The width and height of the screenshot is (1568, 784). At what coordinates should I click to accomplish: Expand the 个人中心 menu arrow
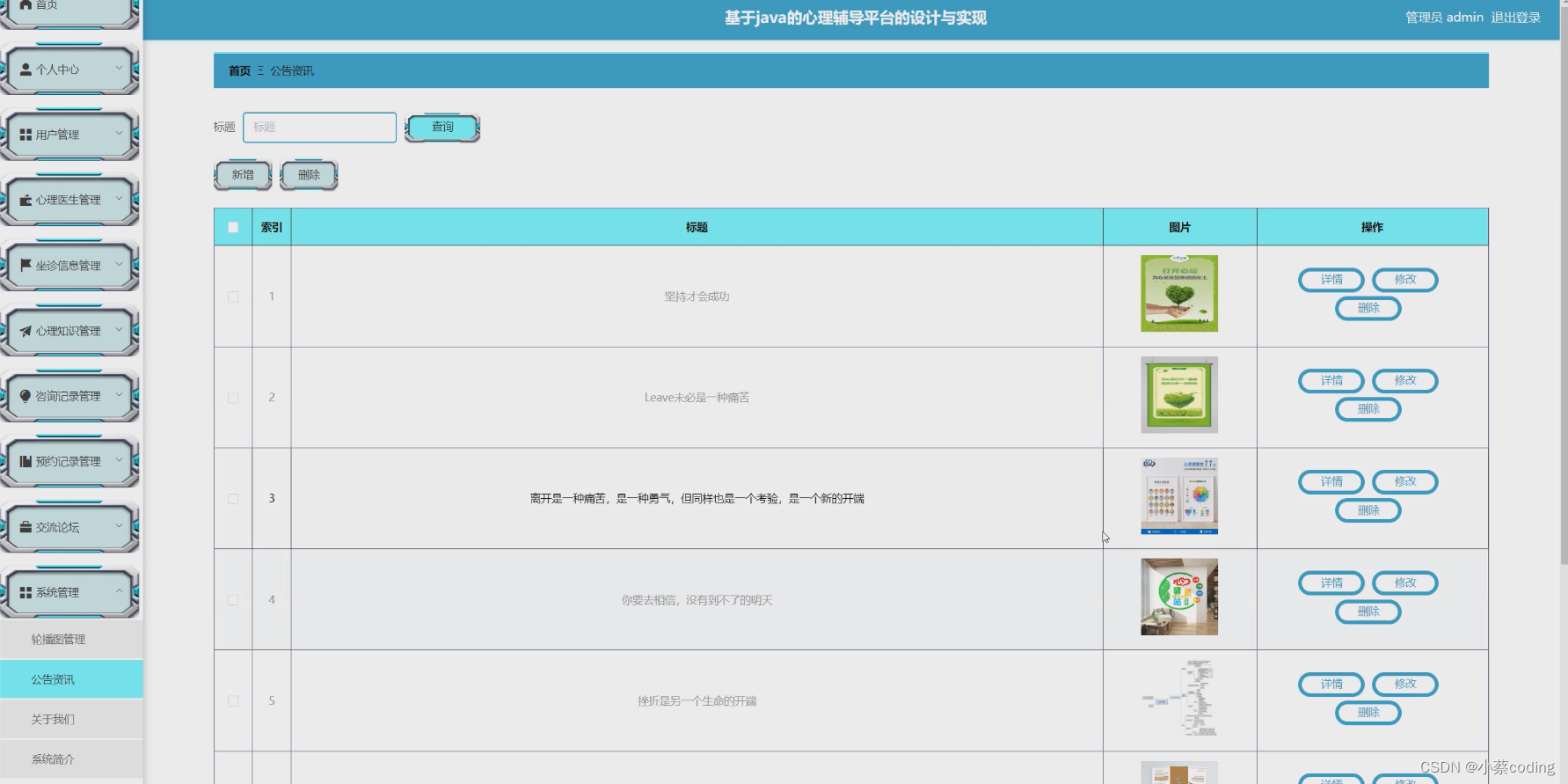click(x=119, y=68)
